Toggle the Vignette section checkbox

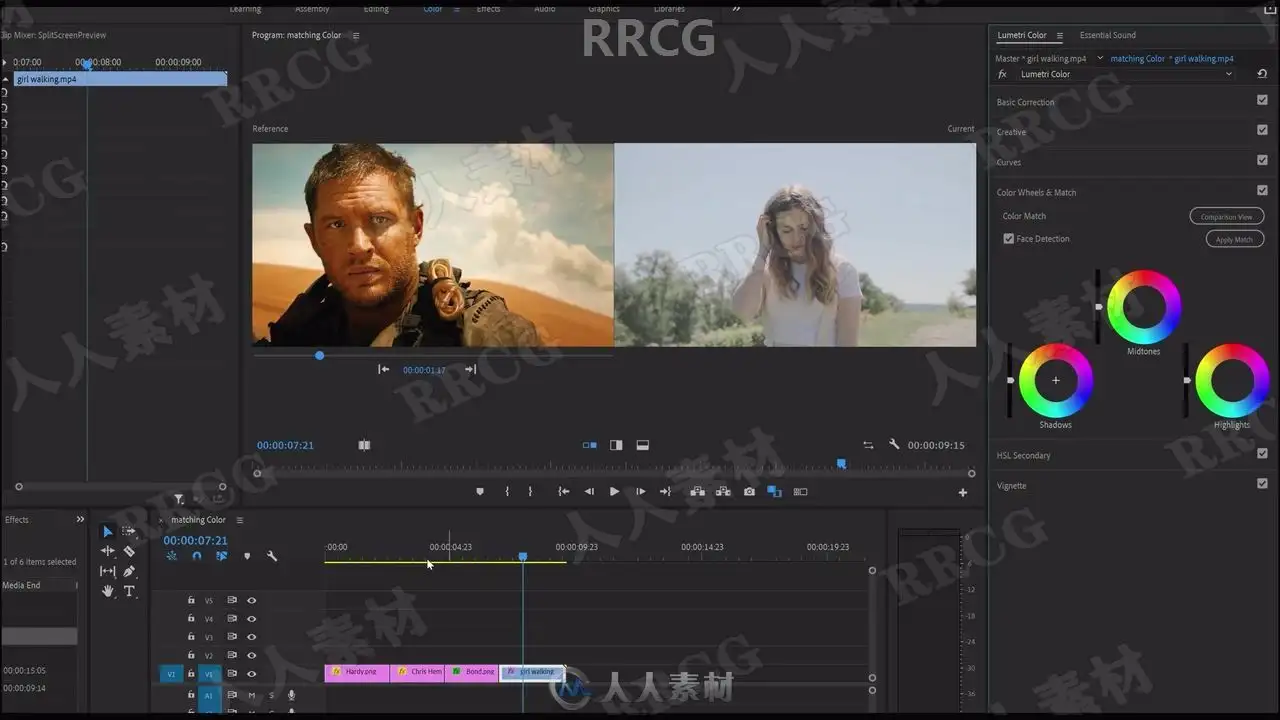click(x=1262, y=484)
